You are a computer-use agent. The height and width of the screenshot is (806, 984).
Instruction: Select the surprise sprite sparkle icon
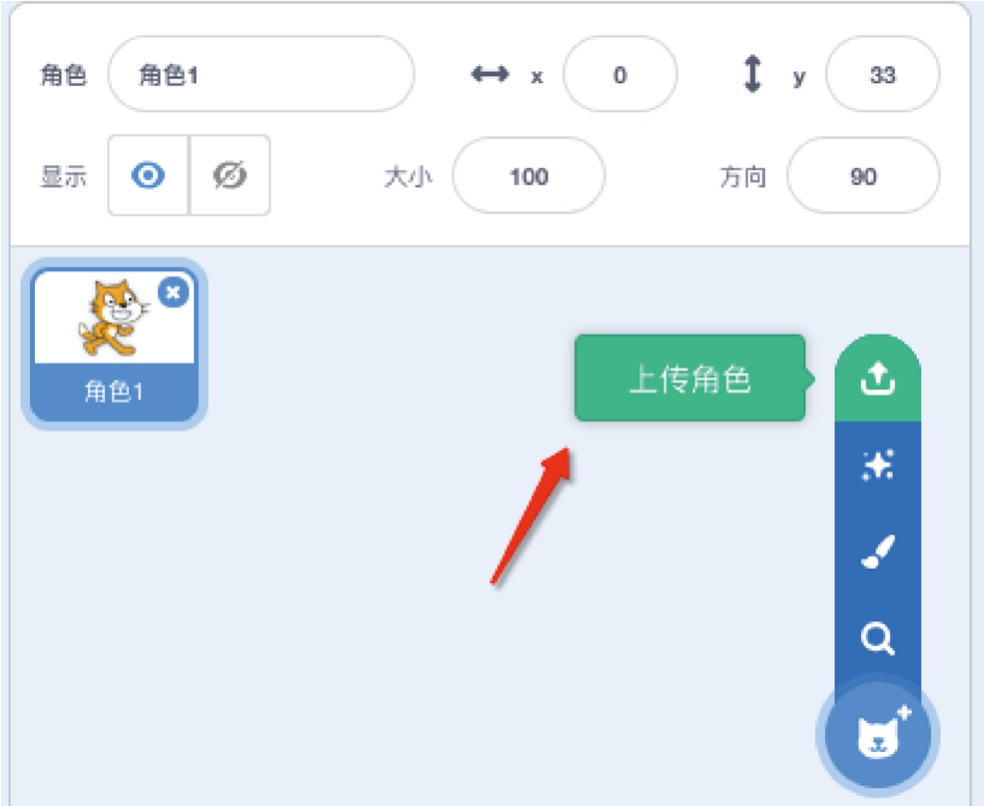[x=877, y=465]
